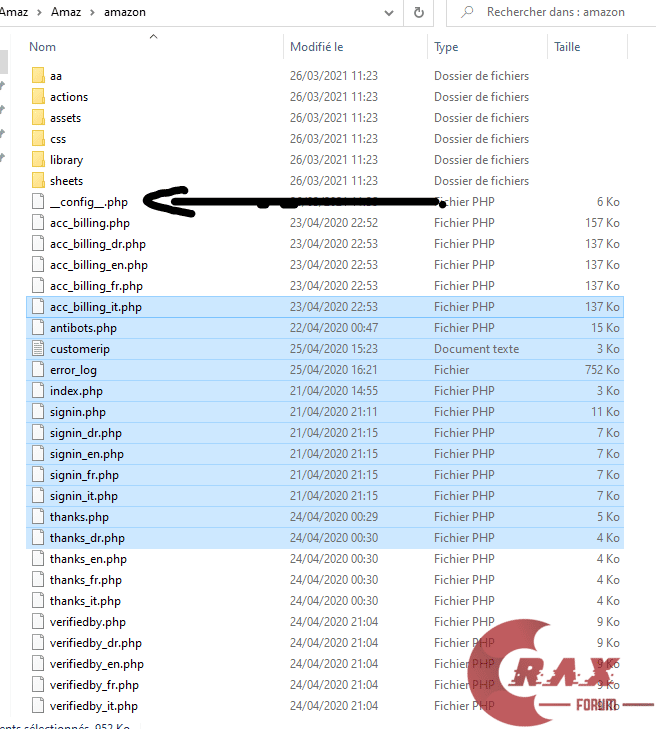656x729 pixels.
Task: Click the acc_billing_en.php file icon
Action: (x=38, y=264)
